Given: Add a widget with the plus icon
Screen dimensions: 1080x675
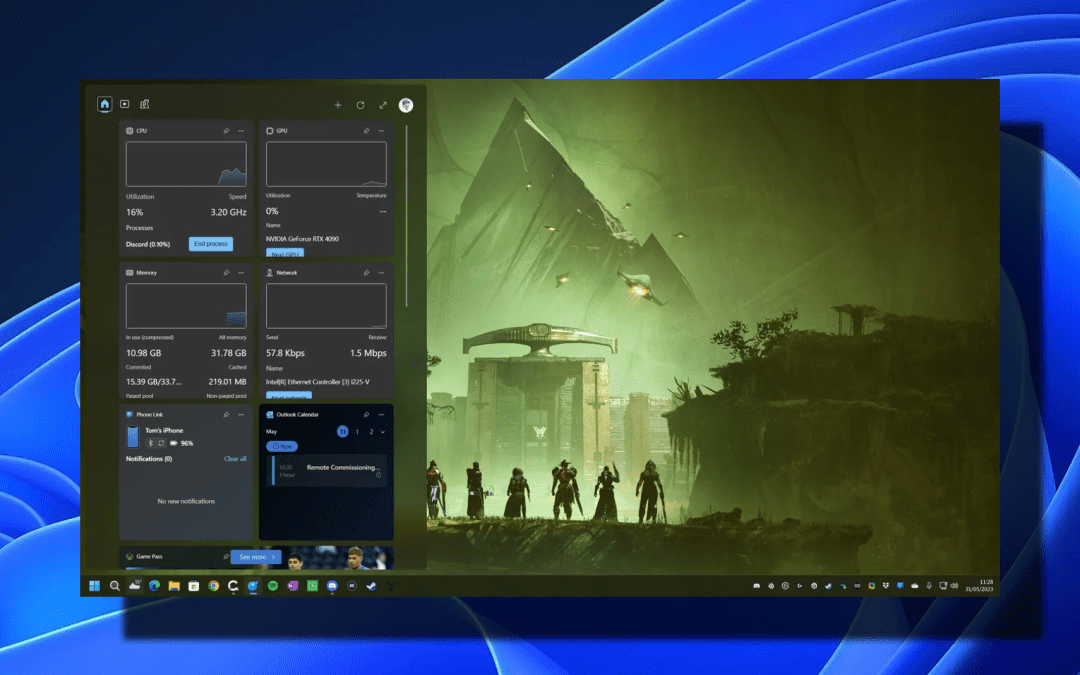Looking at the screenshot, I should (x=338, y=105).
